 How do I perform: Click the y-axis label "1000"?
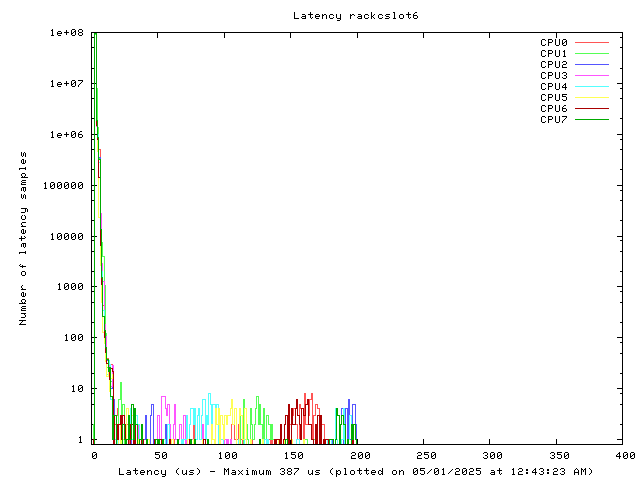click(70, 287)
